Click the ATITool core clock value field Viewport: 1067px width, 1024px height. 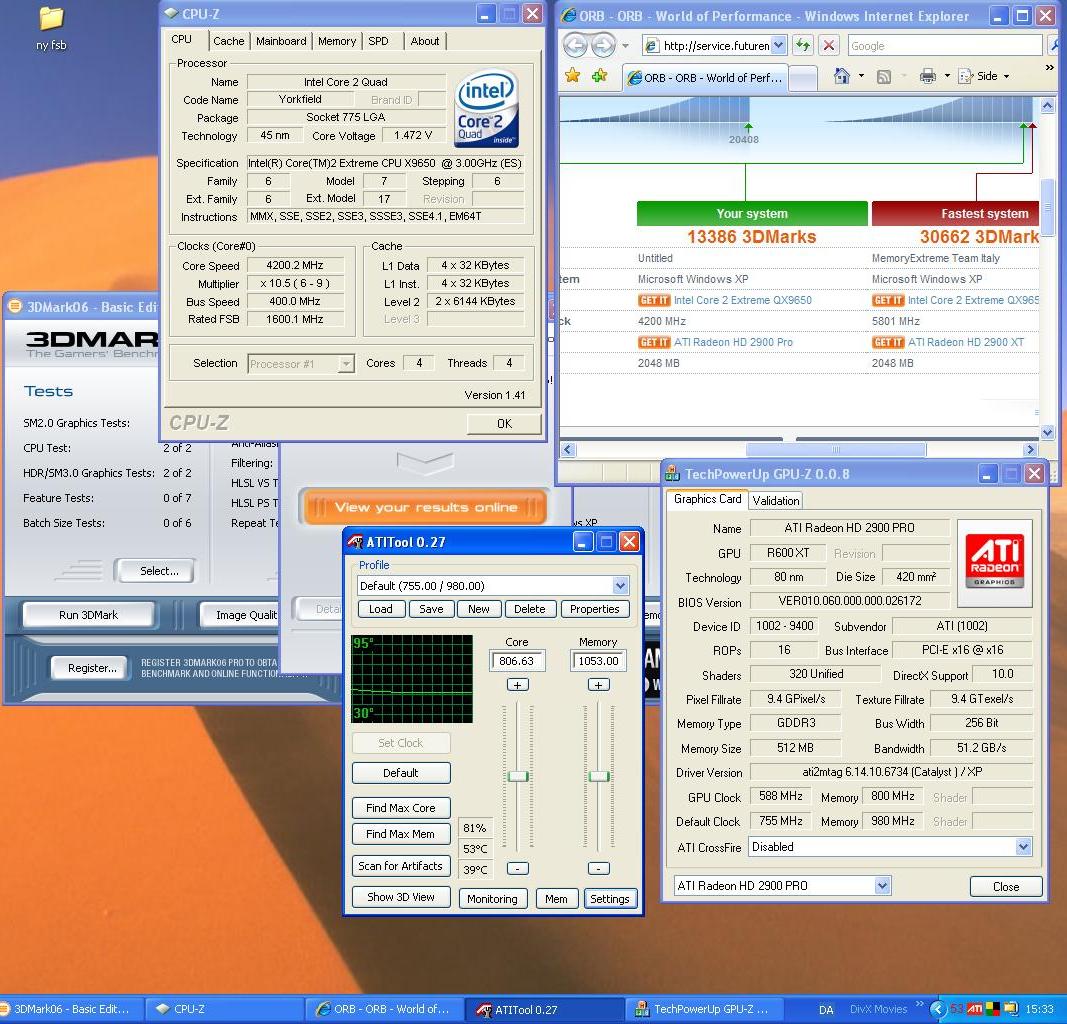[516, 661]
